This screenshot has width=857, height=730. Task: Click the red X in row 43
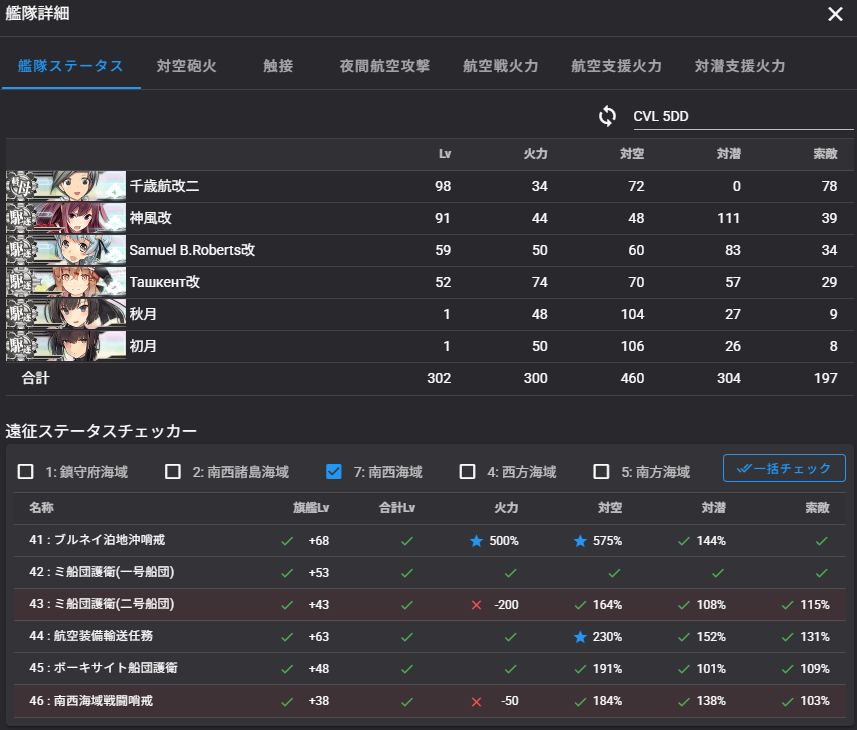pos(477,604)
